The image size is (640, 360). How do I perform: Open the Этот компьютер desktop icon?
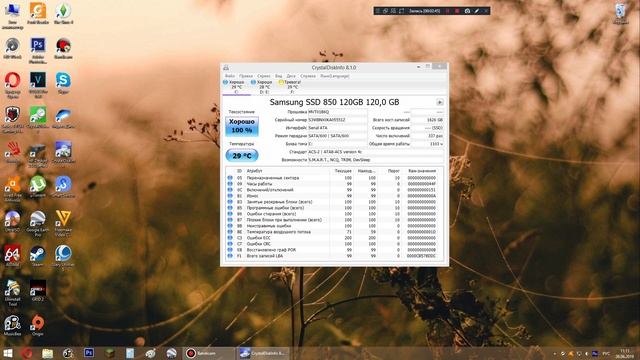12,16
